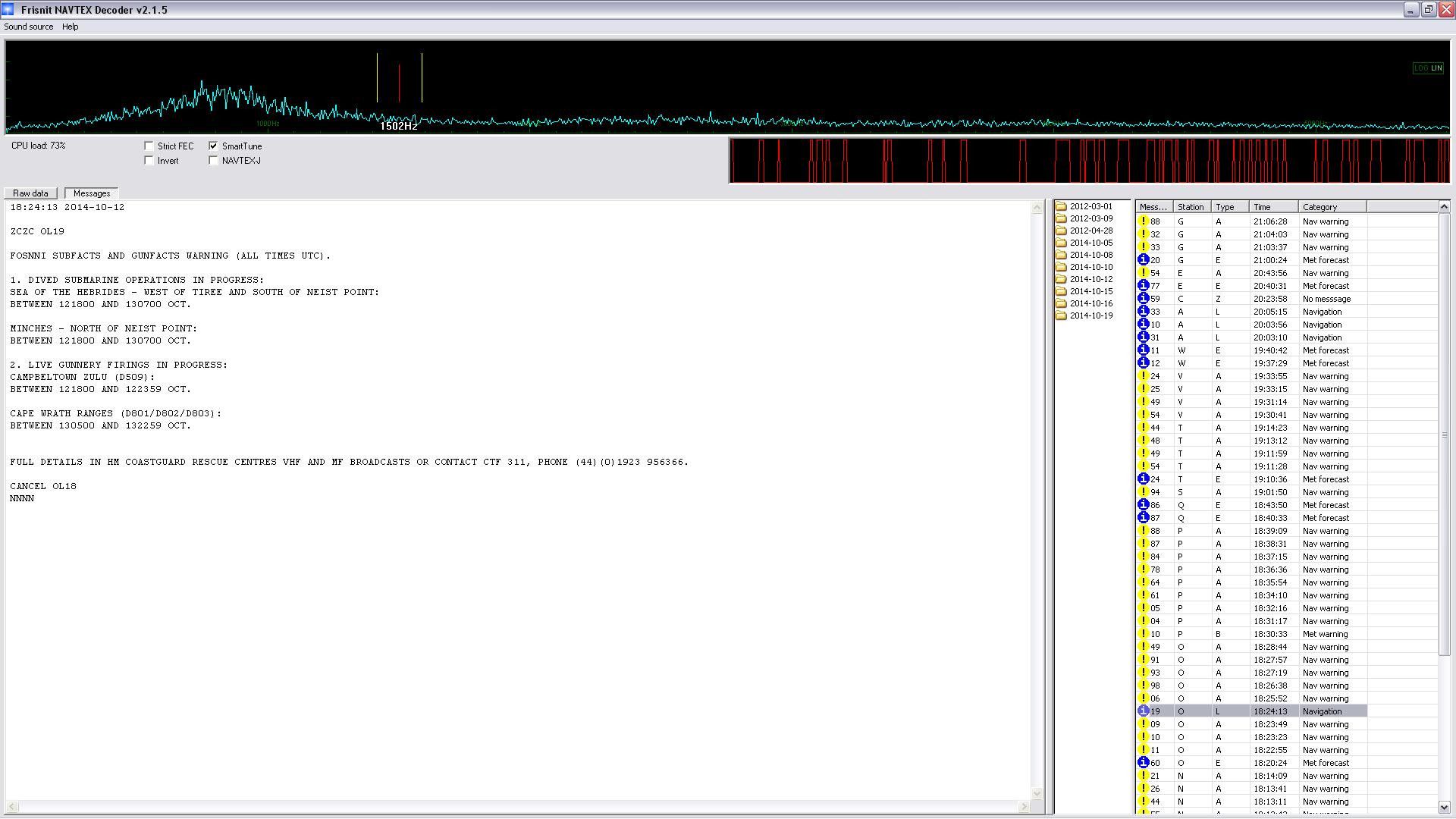Uncheck the SmartTune option
This screenshot has width=1456, height=819.
(x=214, y=146)
